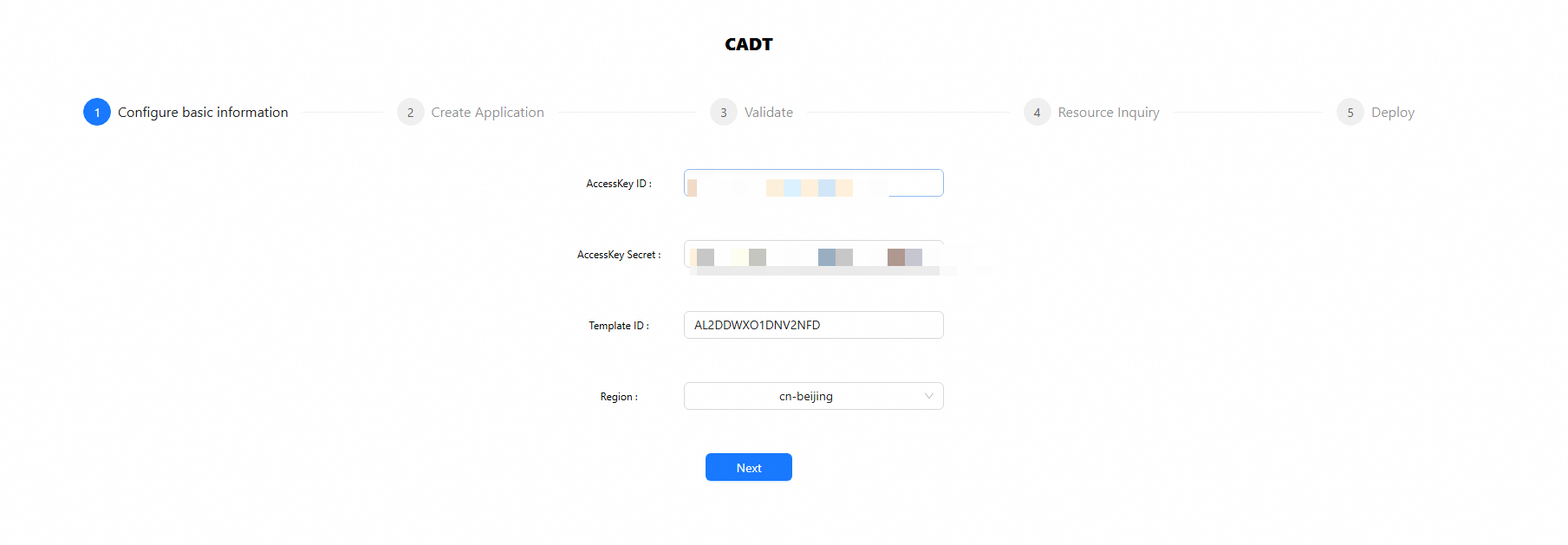The height and width of the screenshot is (545, 1568).
Task: Switch to the Deploy step label
Action: (x=1392, y=113)
